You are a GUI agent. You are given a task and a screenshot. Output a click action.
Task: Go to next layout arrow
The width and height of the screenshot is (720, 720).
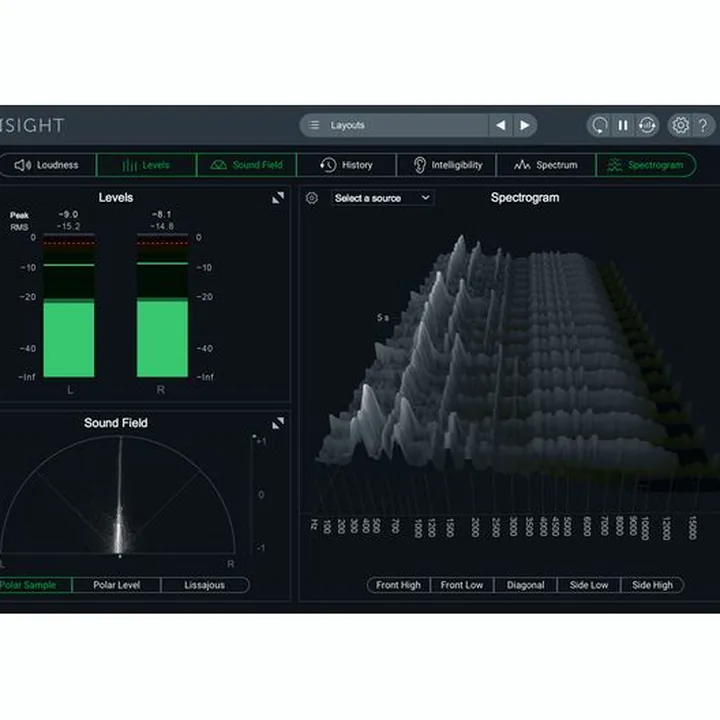point(524,125)
